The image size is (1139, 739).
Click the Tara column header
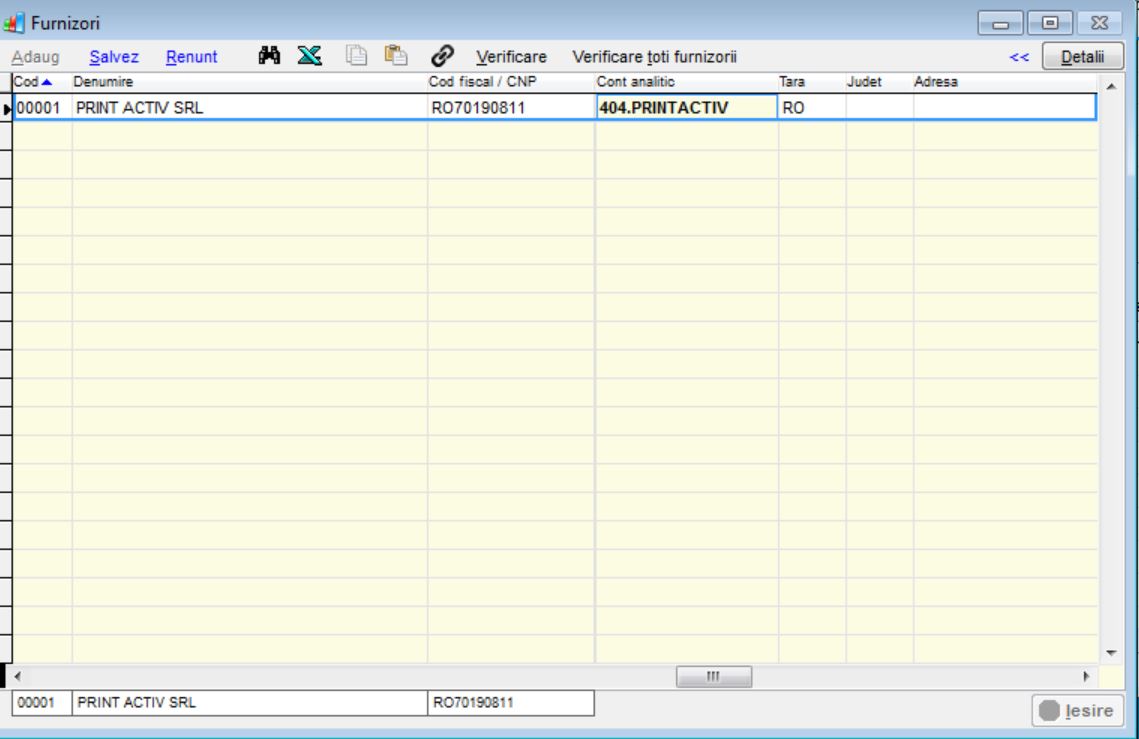(x=811, y=82)
